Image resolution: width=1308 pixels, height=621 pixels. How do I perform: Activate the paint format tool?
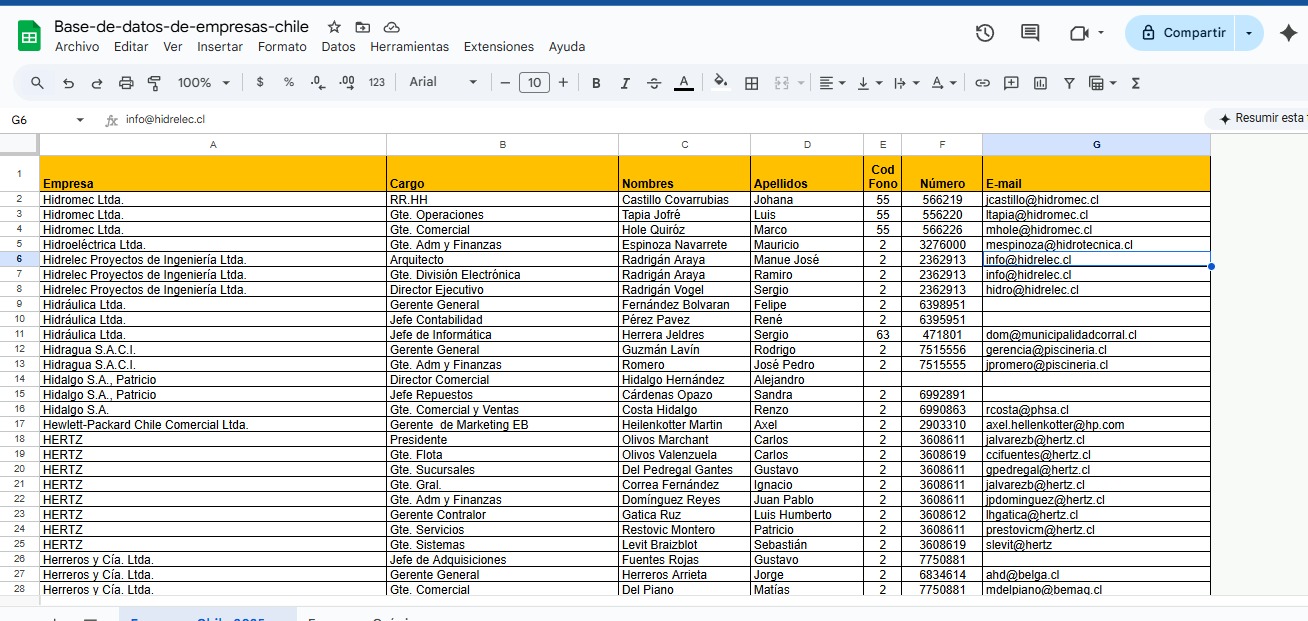coord(154,83)
